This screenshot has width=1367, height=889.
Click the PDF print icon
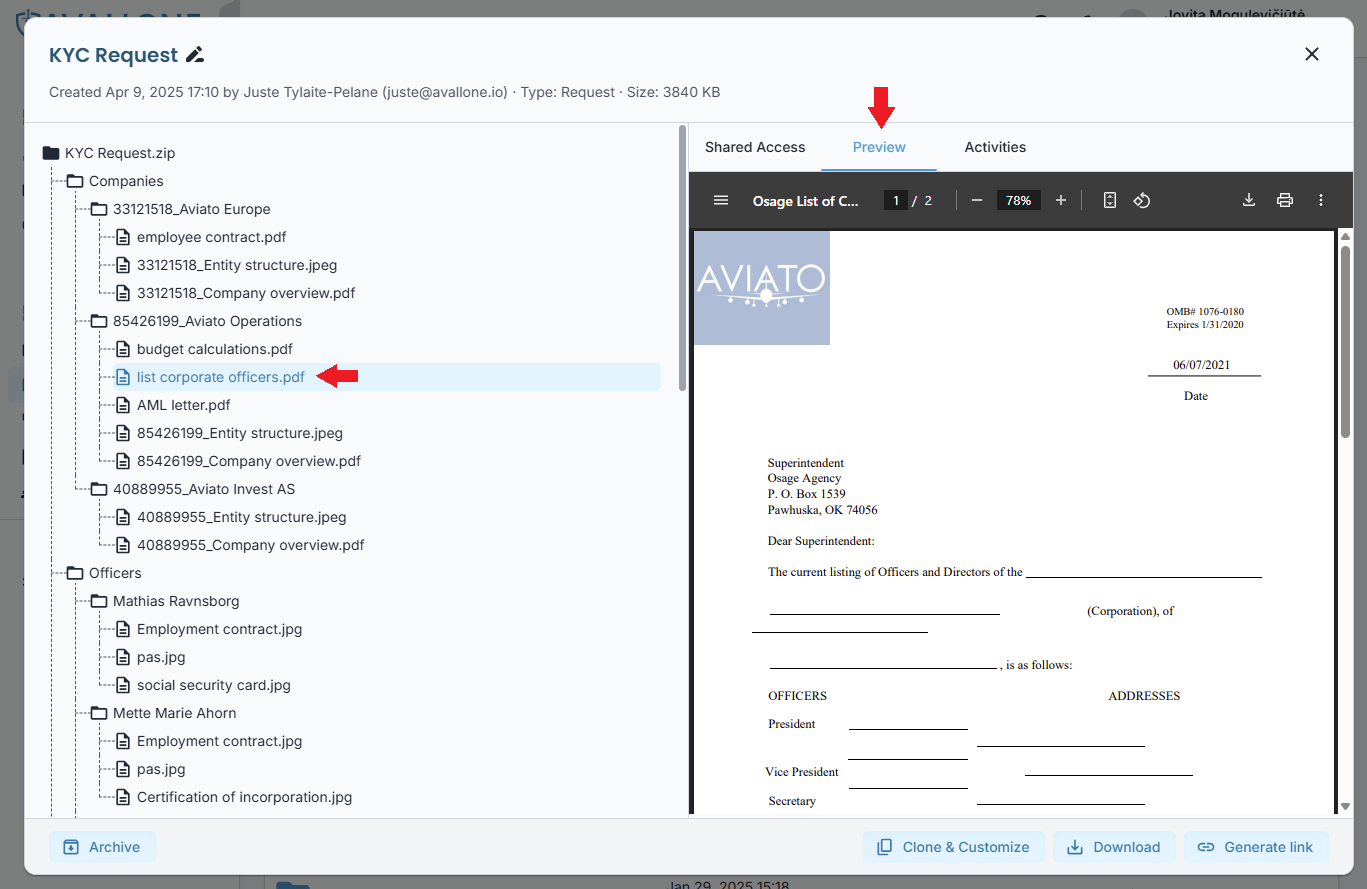tap(1285, 200)
